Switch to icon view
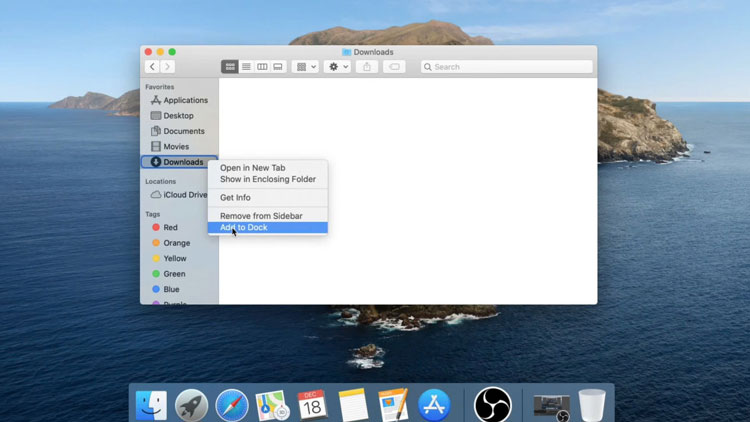750x422 pixels. (230, 67)
